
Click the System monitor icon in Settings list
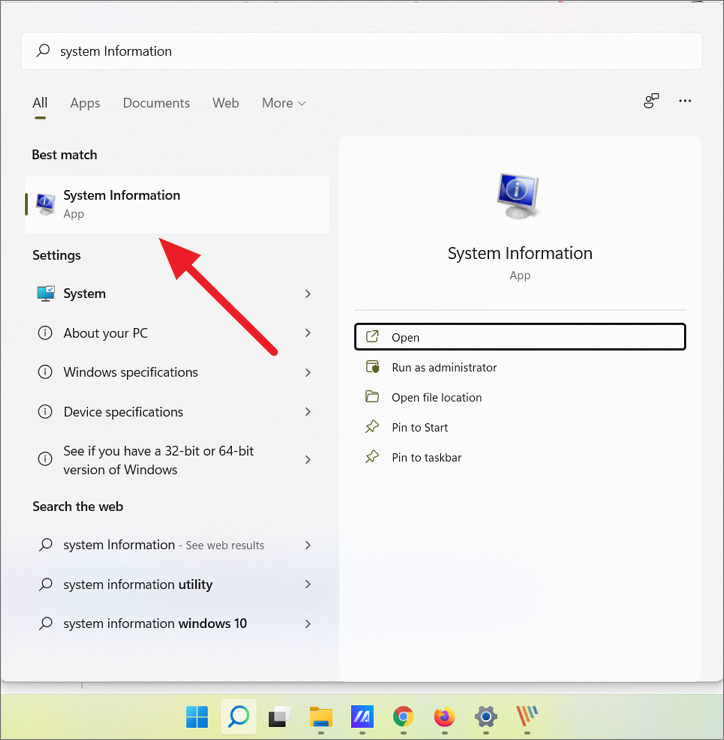pos(45,294)
